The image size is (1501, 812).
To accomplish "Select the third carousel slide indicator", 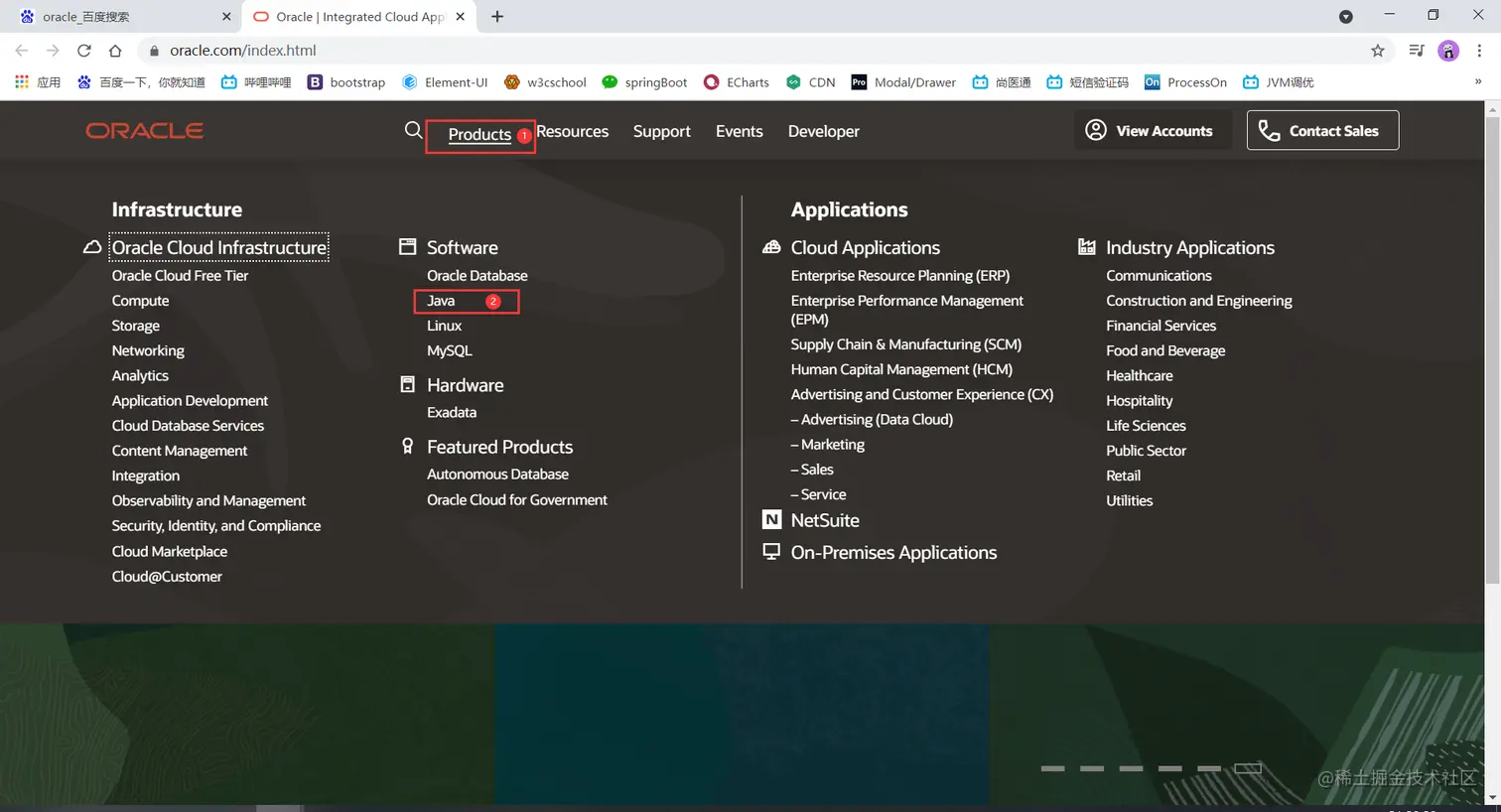I will (x=1131, y=768).
